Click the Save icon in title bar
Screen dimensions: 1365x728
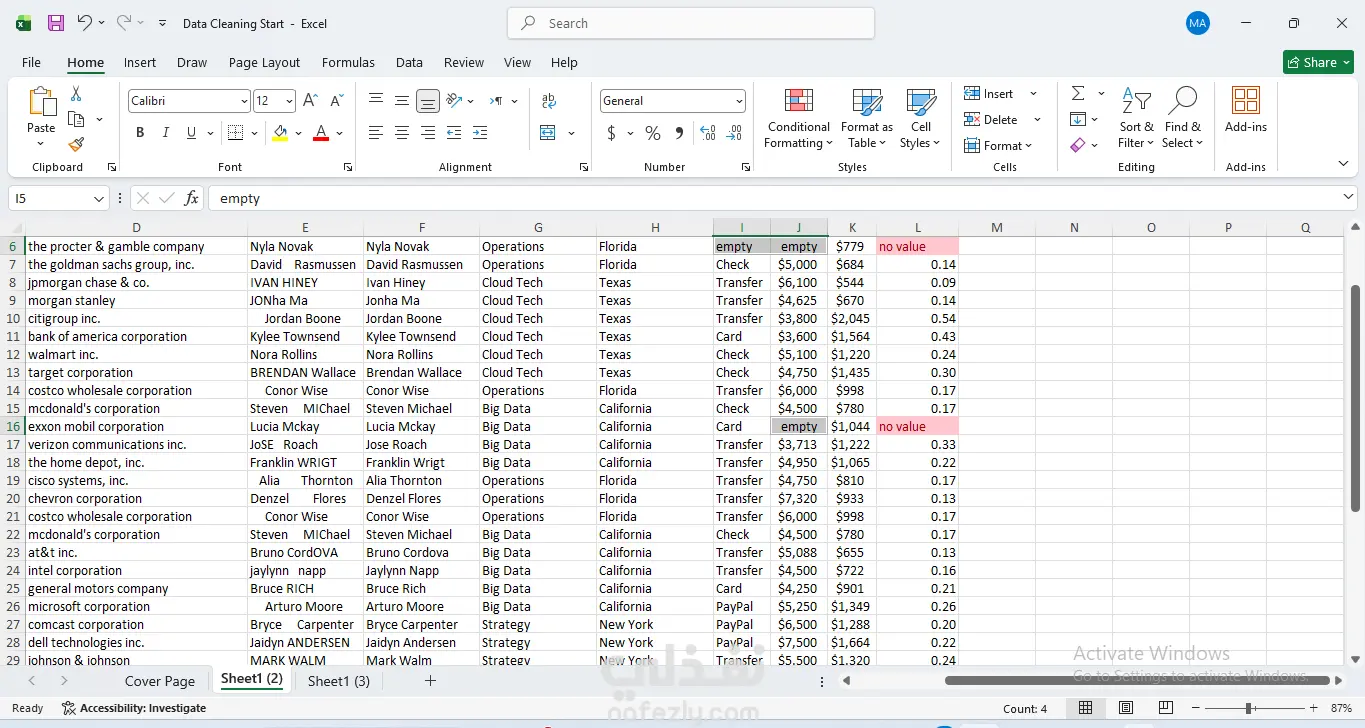(56, 23)
